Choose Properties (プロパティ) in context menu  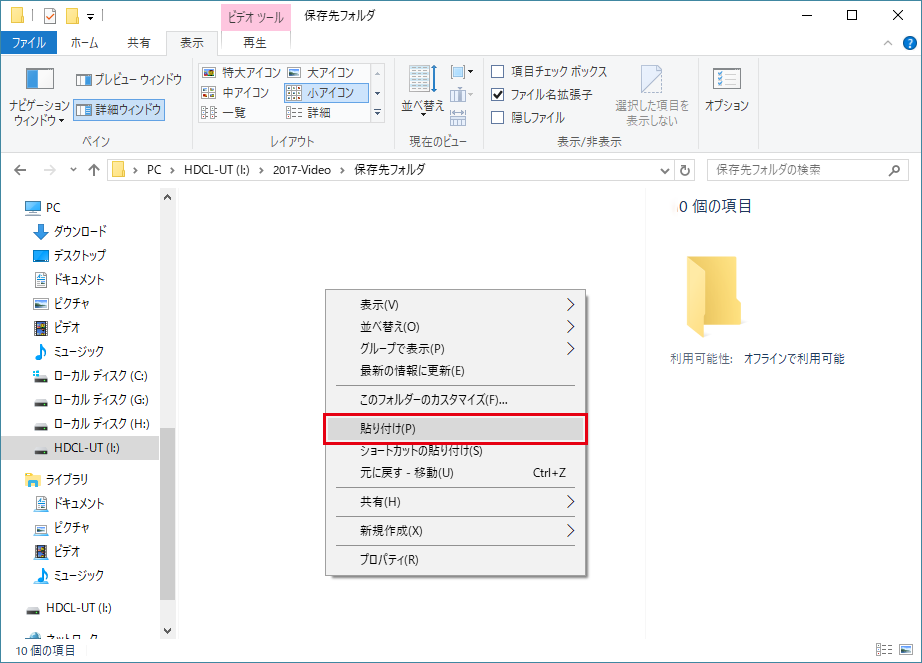click(455, 560)
